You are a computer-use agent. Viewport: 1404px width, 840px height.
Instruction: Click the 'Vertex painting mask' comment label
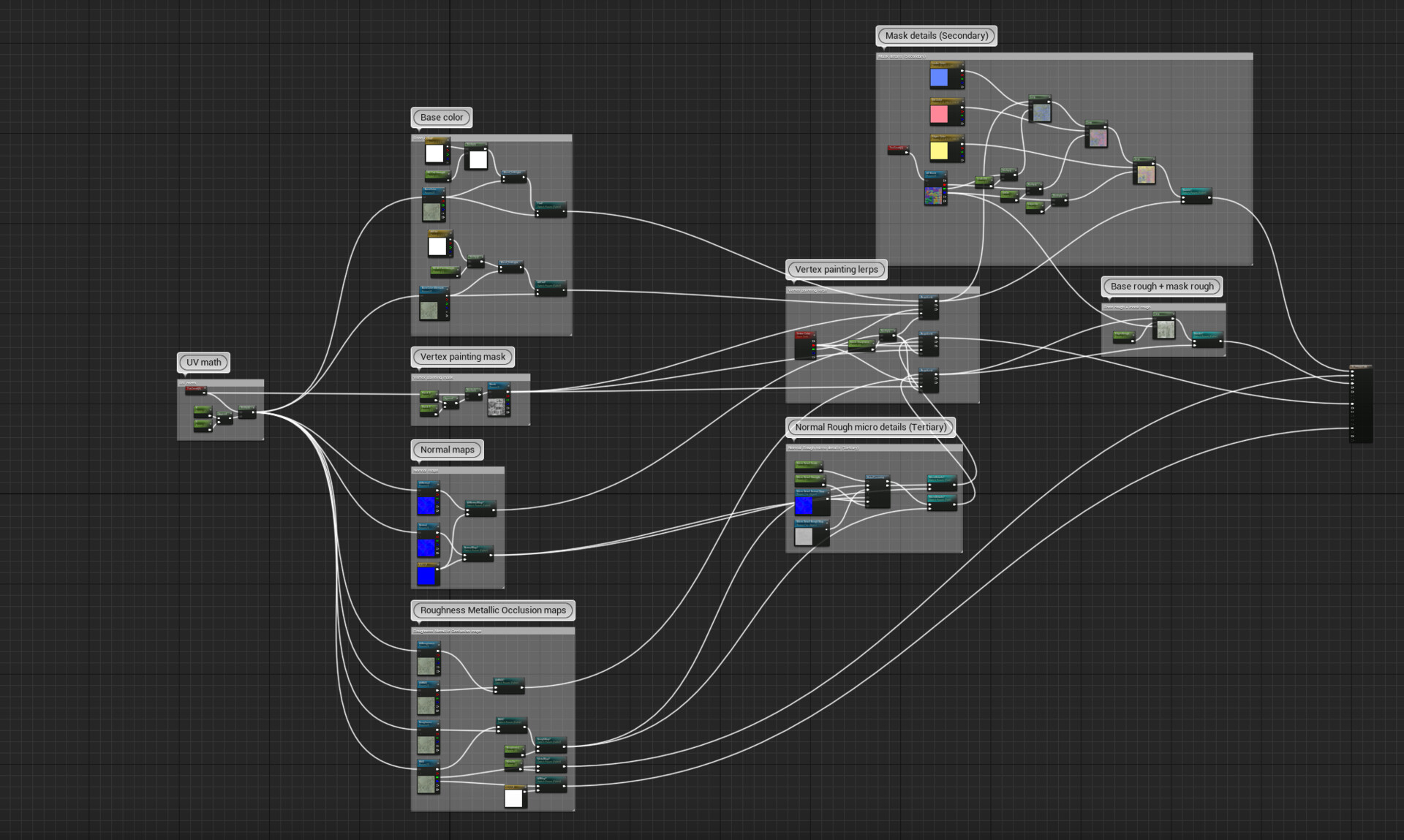pos(462,357)
